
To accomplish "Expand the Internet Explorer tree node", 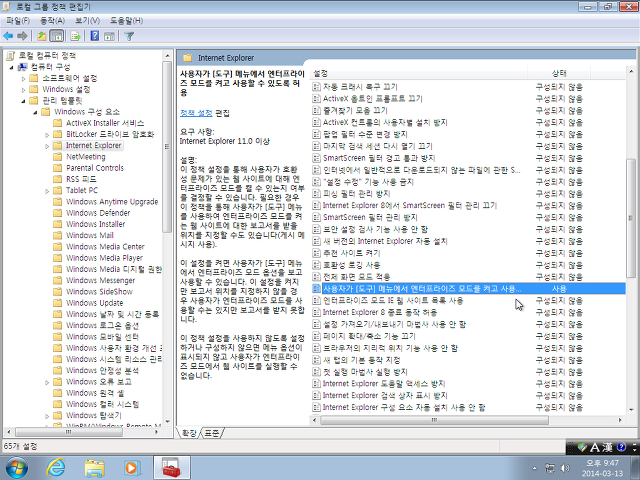I will pyautogui.click(x=47, y=146).
